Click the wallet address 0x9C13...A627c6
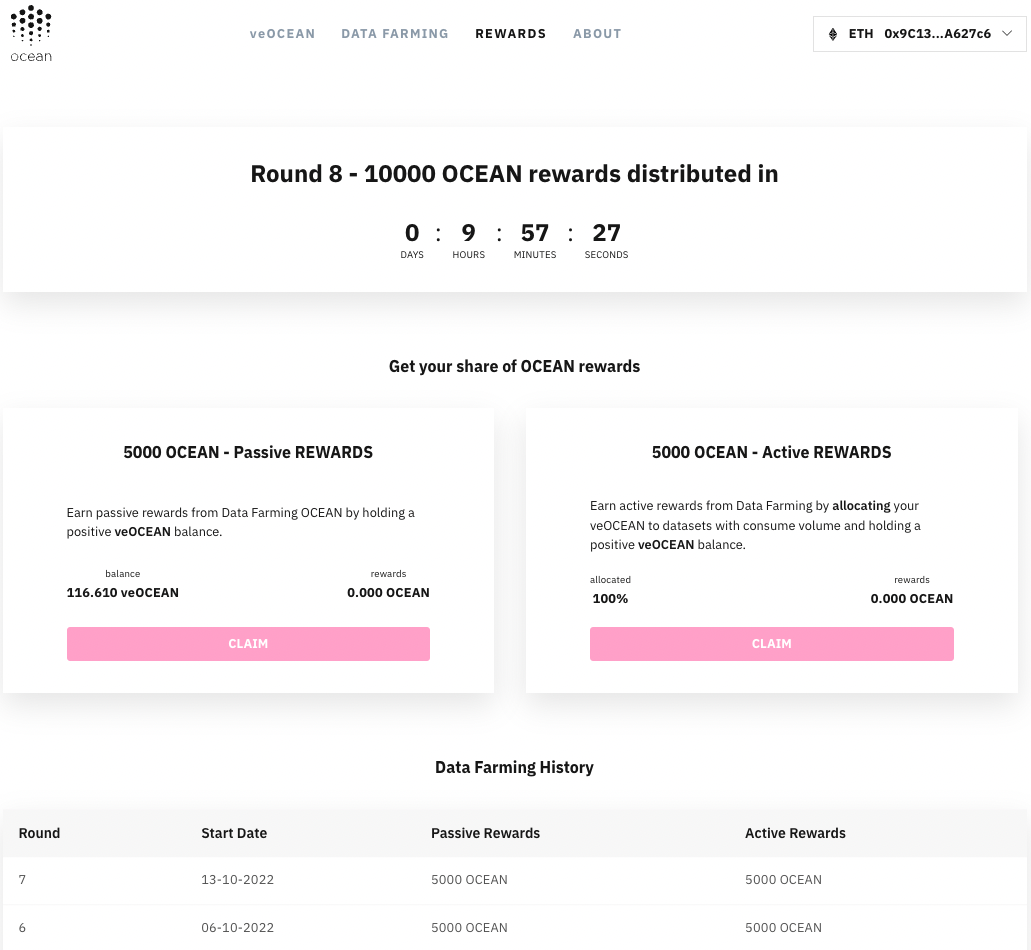The image size is (1031, 950). point(937,34)
